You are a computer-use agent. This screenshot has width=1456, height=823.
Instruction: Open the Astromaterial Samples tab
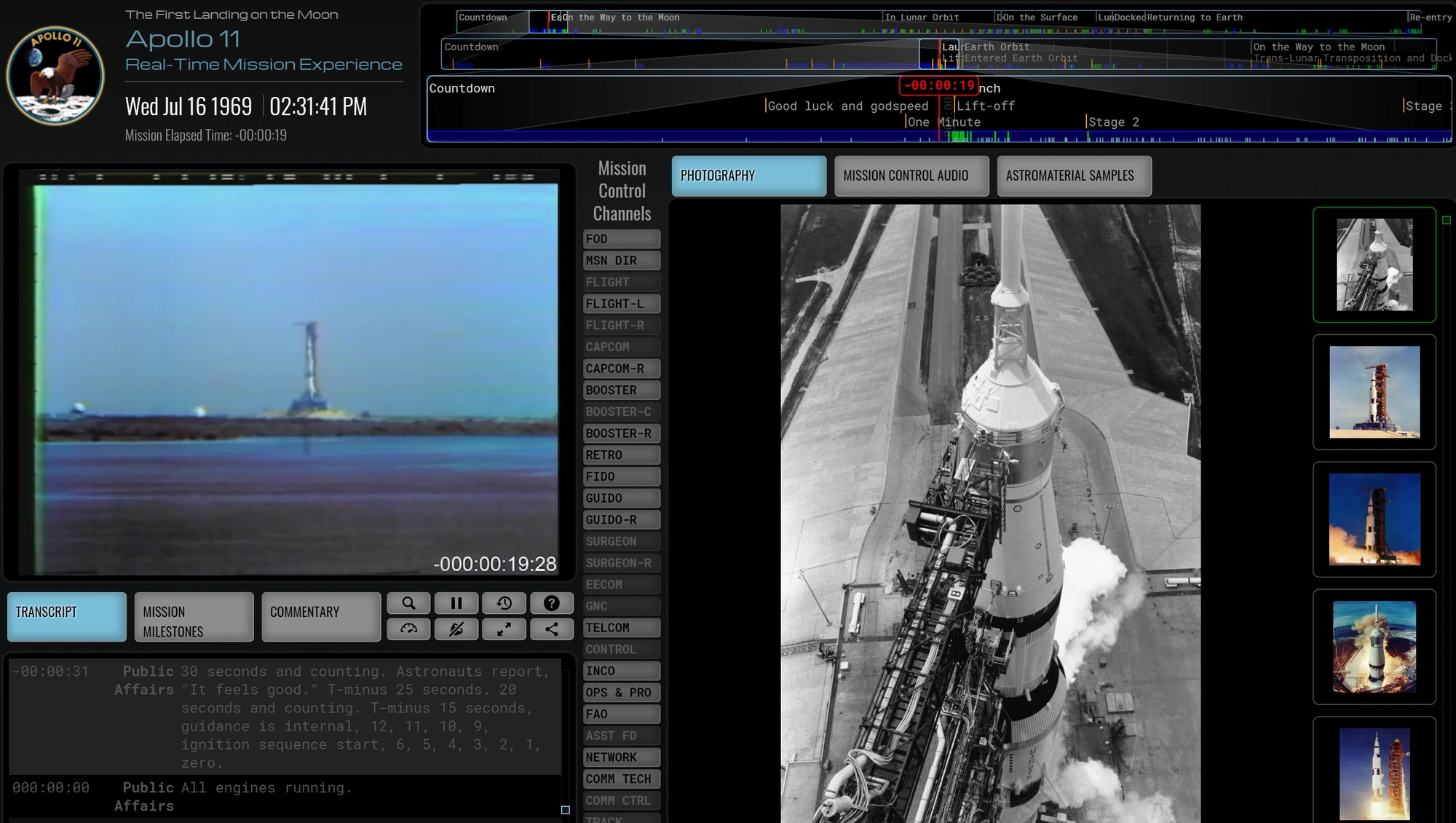[x=1075, y=176]
